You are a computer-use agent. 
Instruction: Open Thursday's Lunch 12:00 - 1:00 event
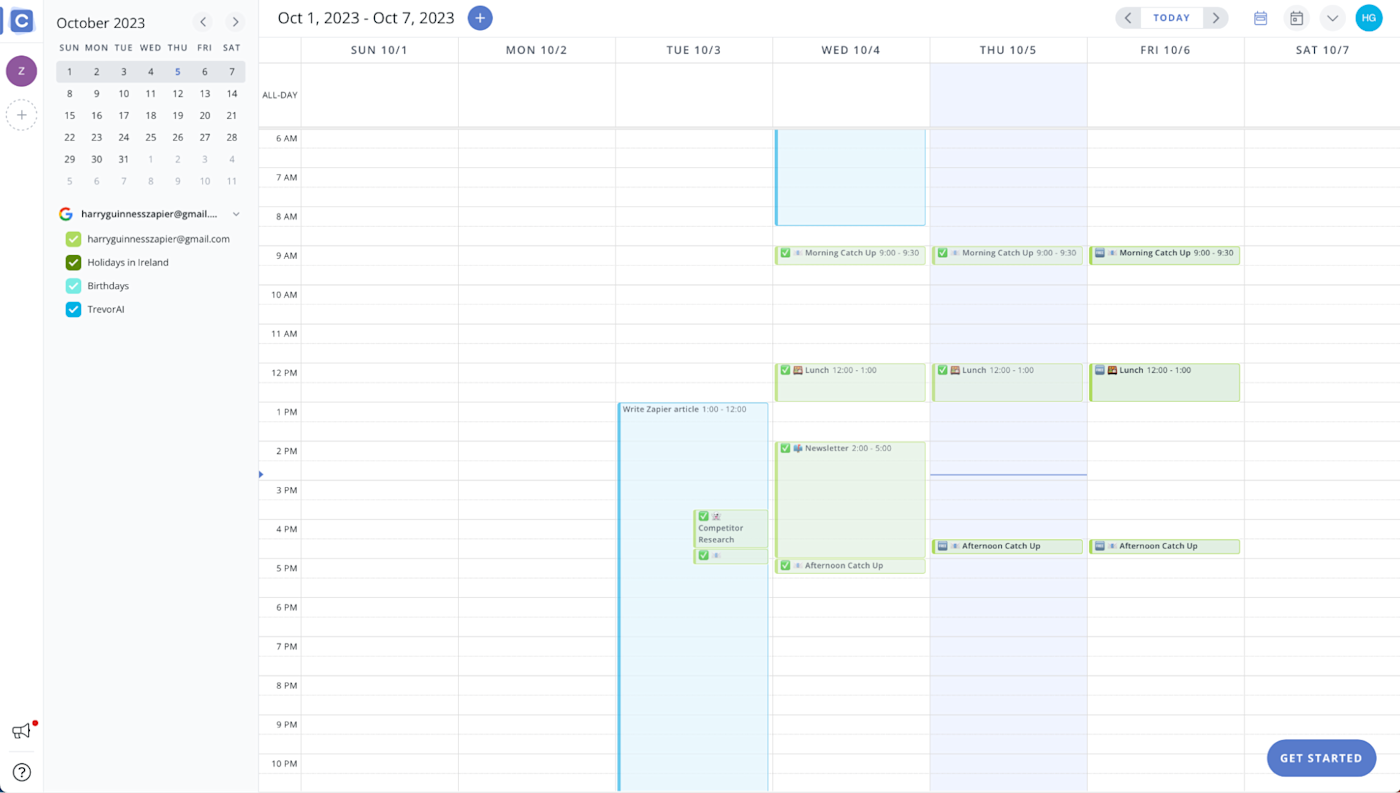click(x=1008, y=382)
